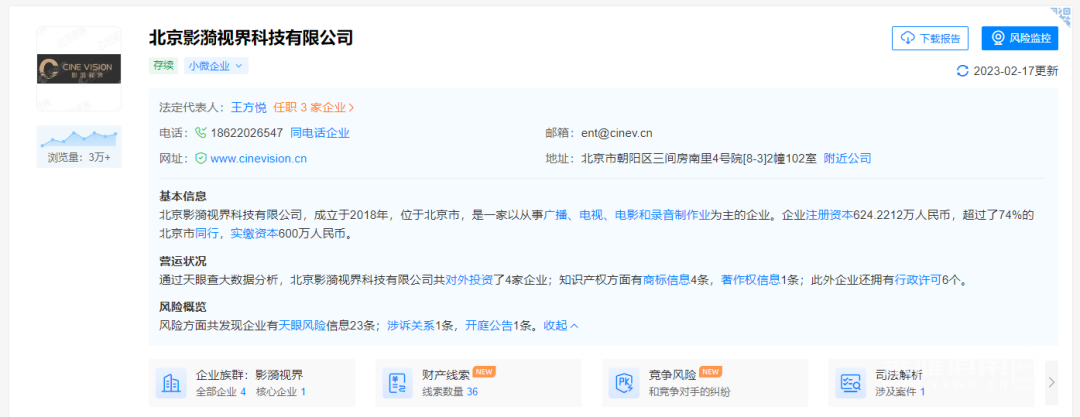Click the website security shield icon

(200, 158)
